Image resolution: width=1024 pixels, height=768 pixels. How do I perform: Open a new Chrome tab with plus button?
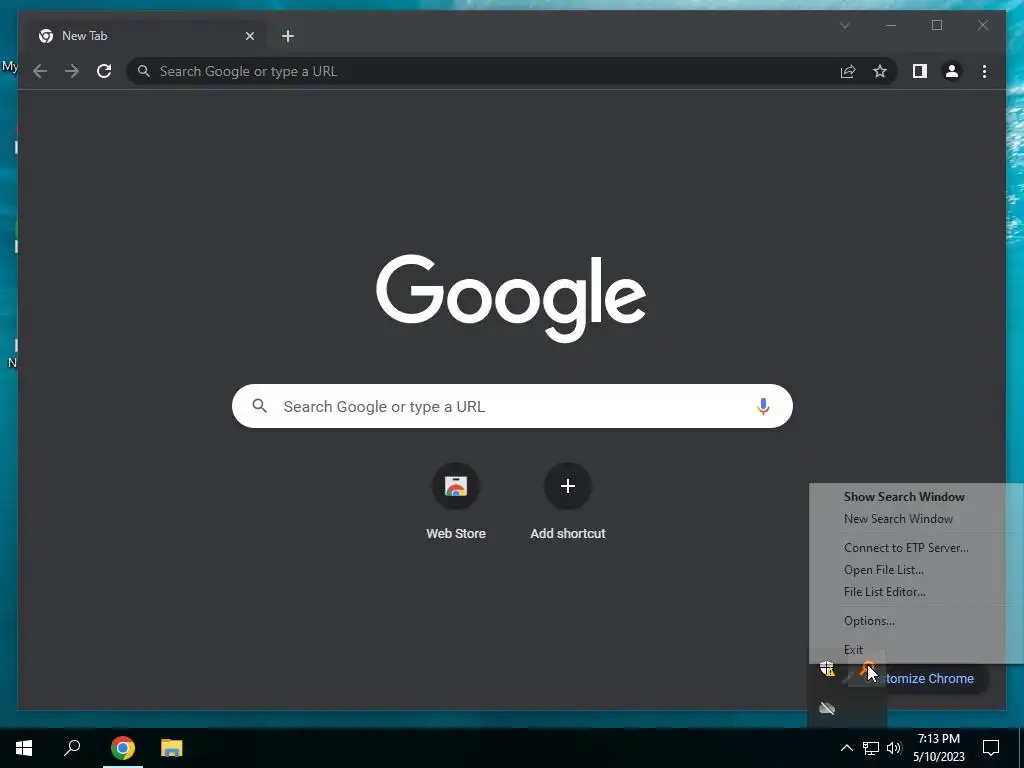pyautogui.click(x=288, y=36)
